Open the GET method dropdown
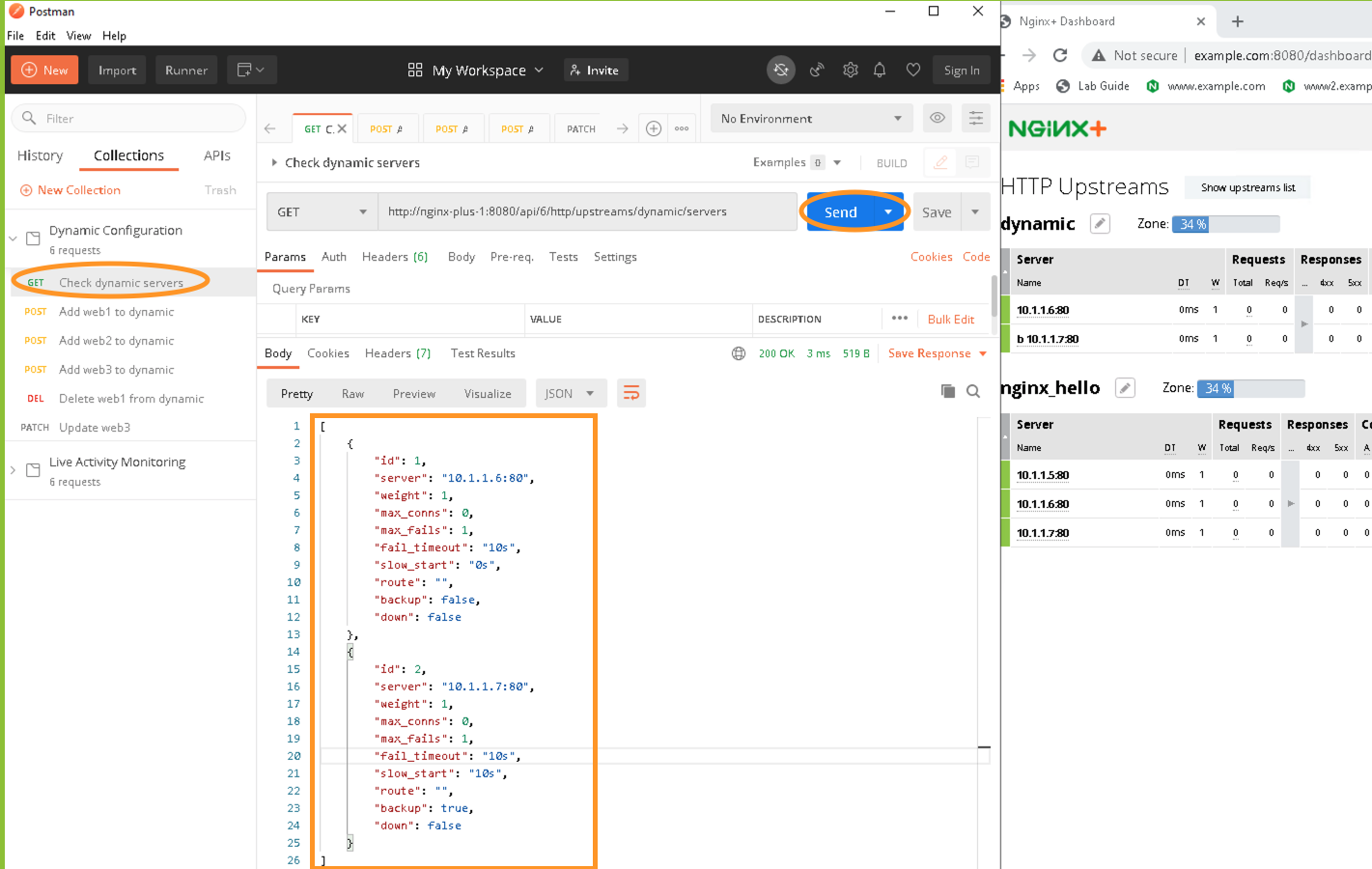The width and height of the screenshot is (1372, 869). coord(322,211)
